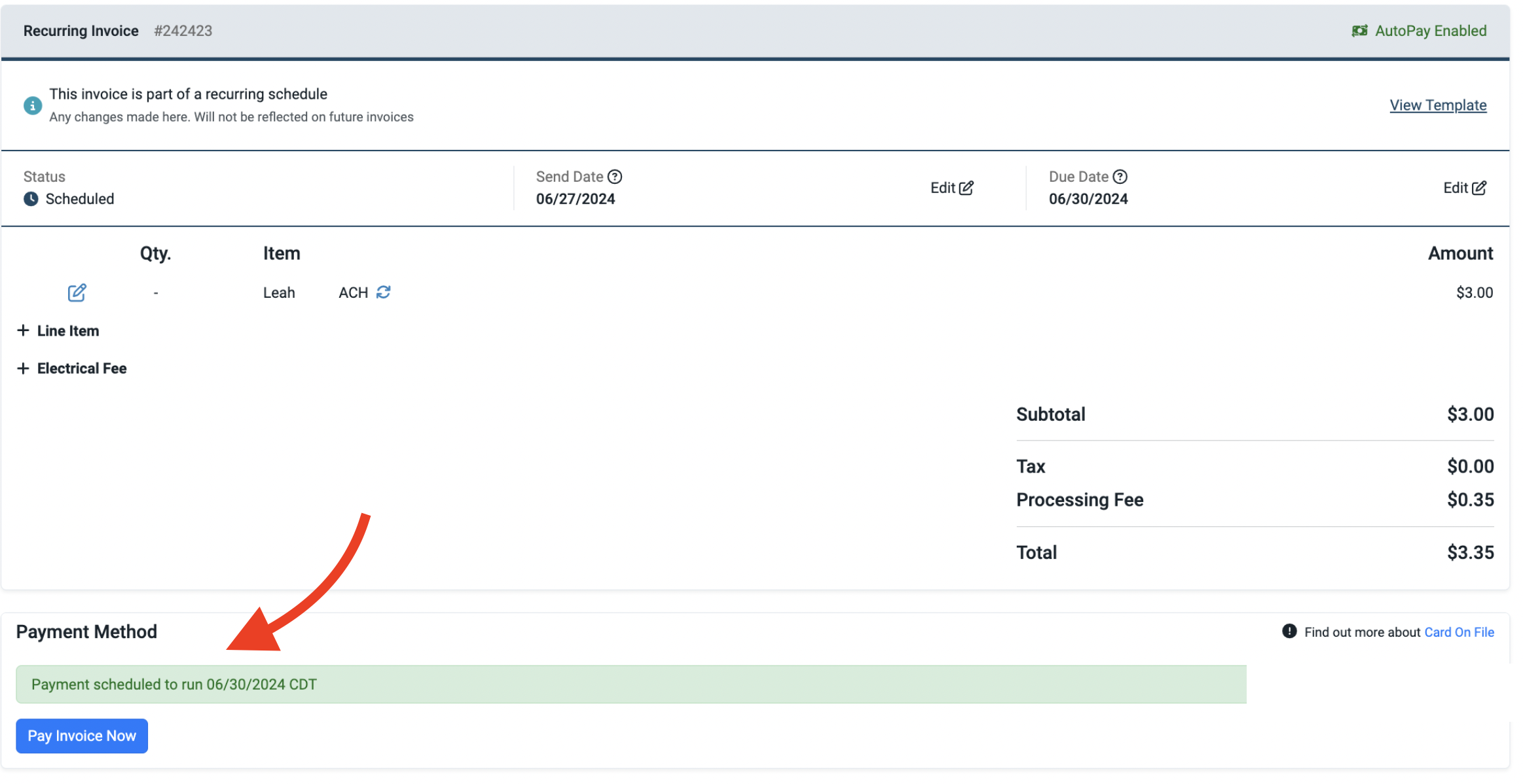Click the Due Date value 06/30/2024
This screenshot has width=1523, height=784.
click(1088, 199)
